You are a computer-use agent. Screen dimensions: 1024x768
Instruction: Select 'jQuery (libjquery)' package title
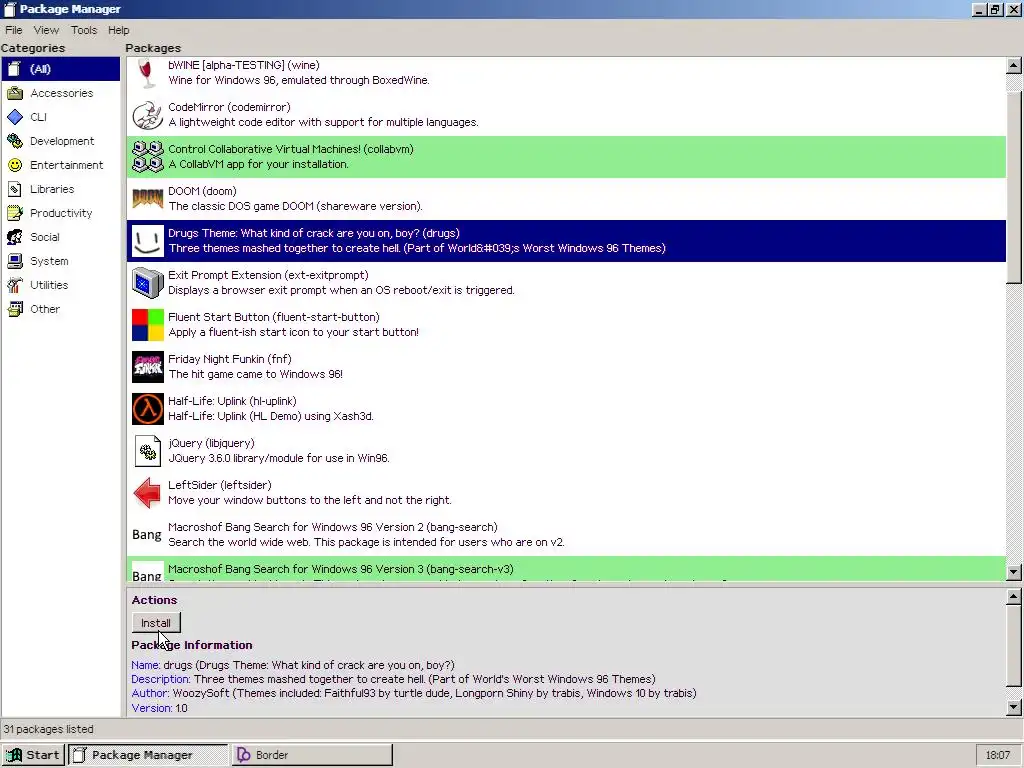tap(212, 443)
